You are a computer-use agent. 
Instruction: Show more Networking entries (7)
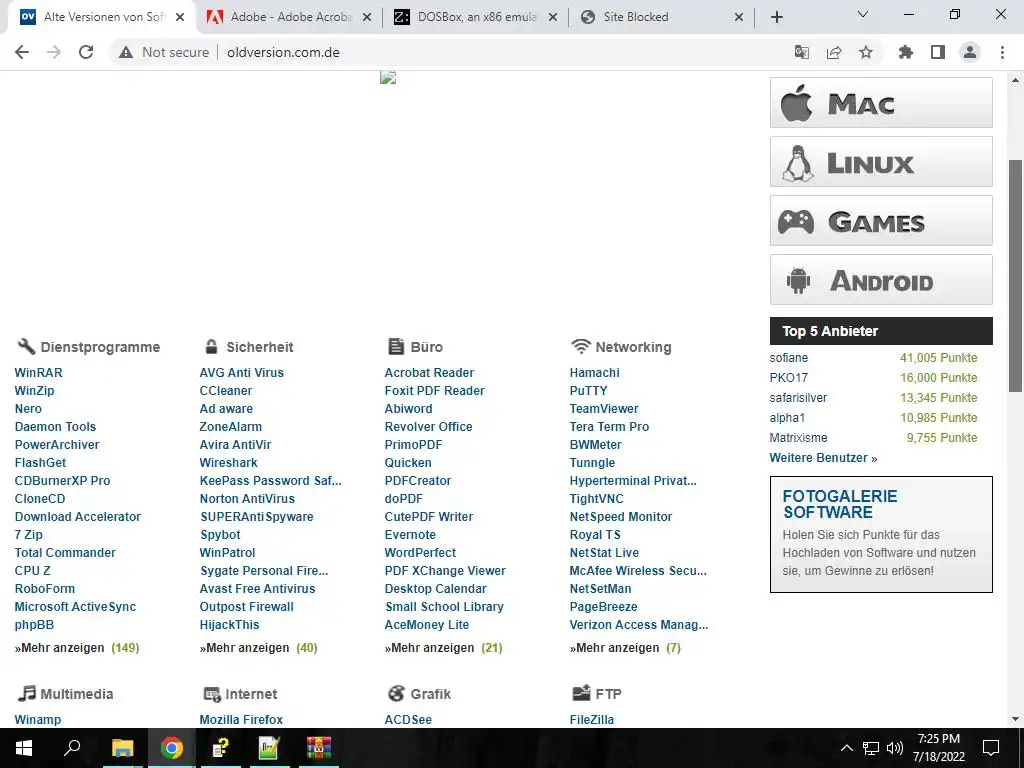pos(625,648)
